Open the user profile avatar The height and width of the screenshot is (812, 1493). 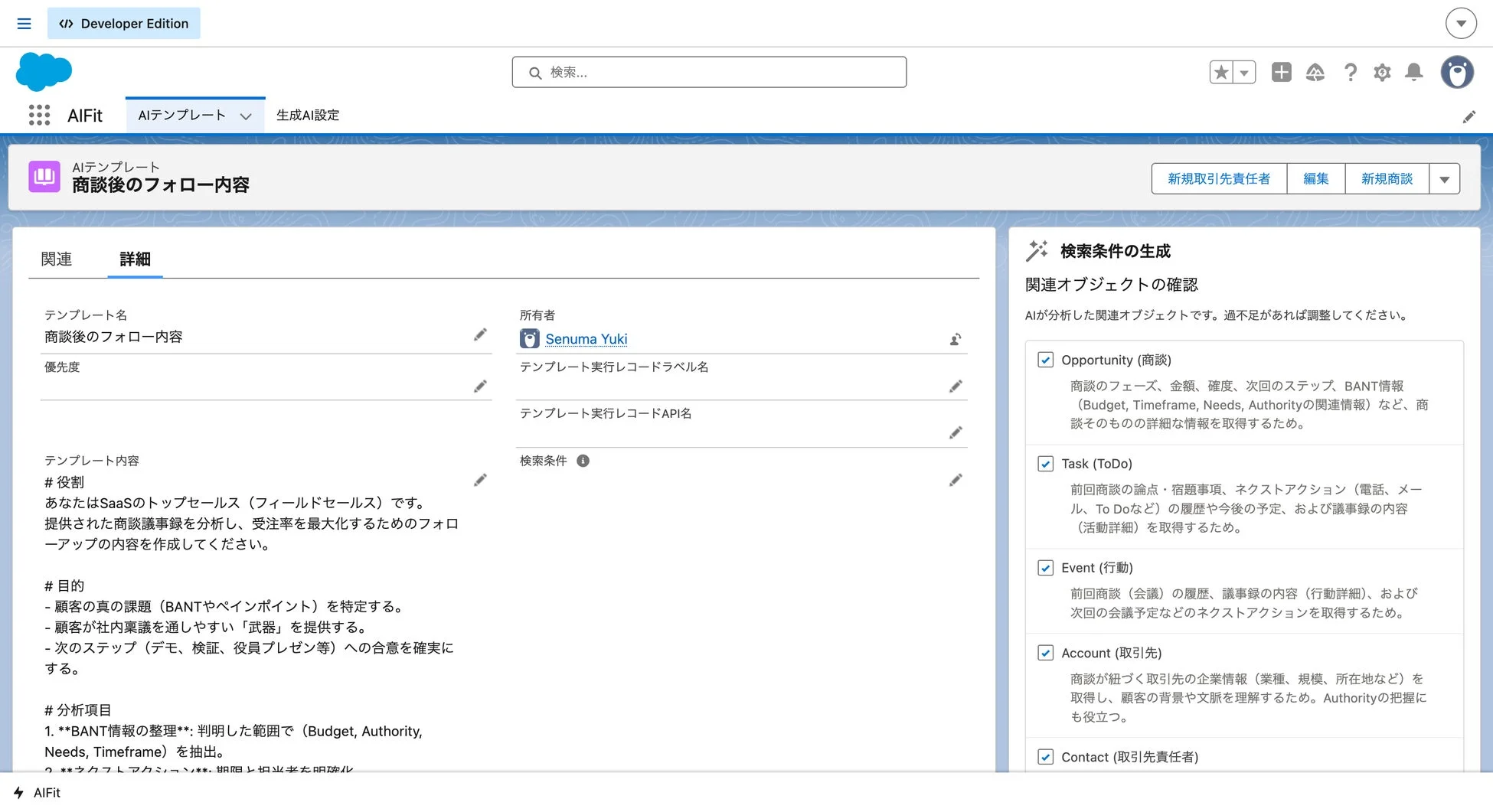tap(1457, 72)
